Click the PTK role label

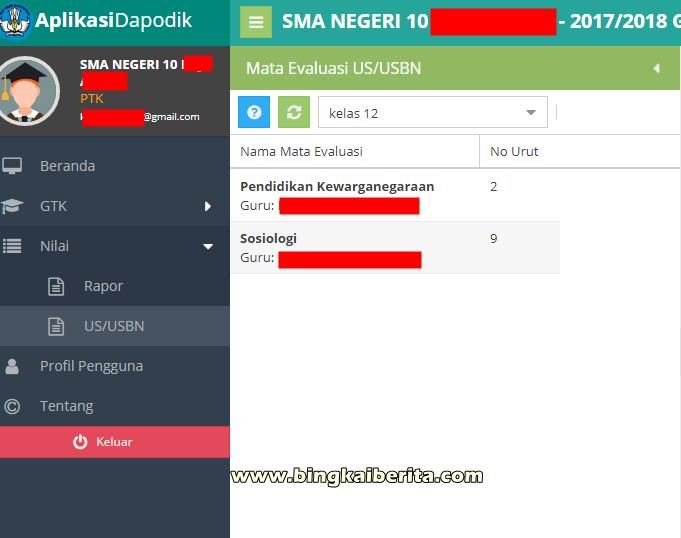point(92,99)
